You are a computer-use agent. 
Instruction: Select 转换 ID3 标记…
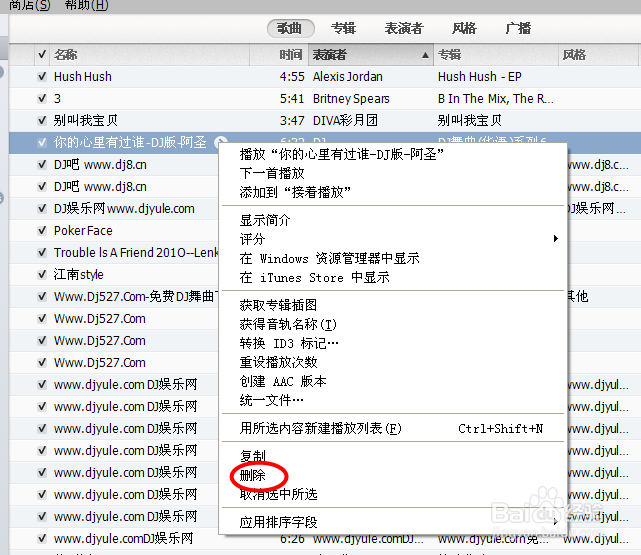coord(289,343)
